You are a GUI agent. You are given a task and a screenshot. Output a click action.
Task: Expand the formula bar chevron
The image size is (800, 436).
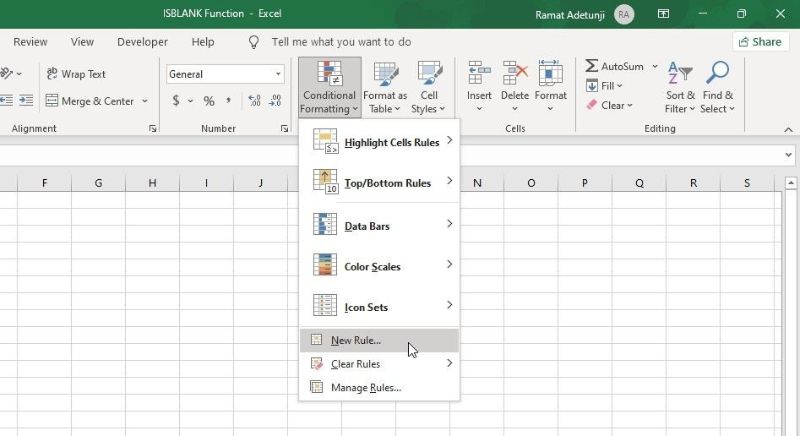click(x=789, y=155)
